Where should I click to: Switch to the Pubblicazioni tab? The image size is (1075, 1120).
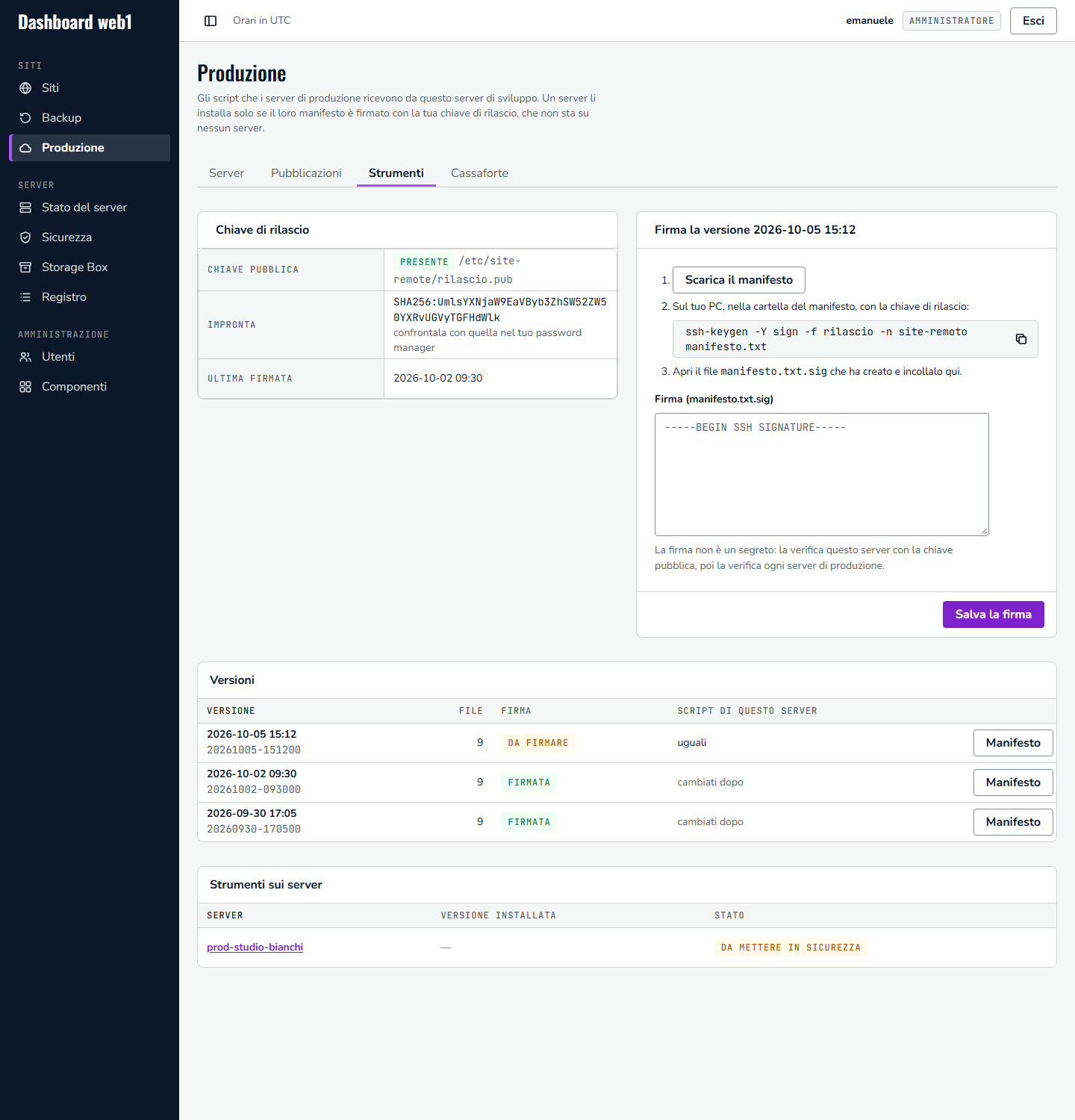(306, 173)
